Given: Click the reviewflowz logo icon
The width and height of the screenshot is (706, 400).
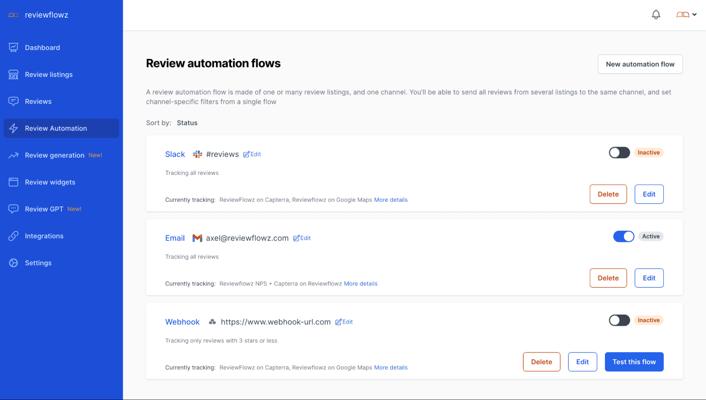Looking at the screenshot, I should pos(13,15).
